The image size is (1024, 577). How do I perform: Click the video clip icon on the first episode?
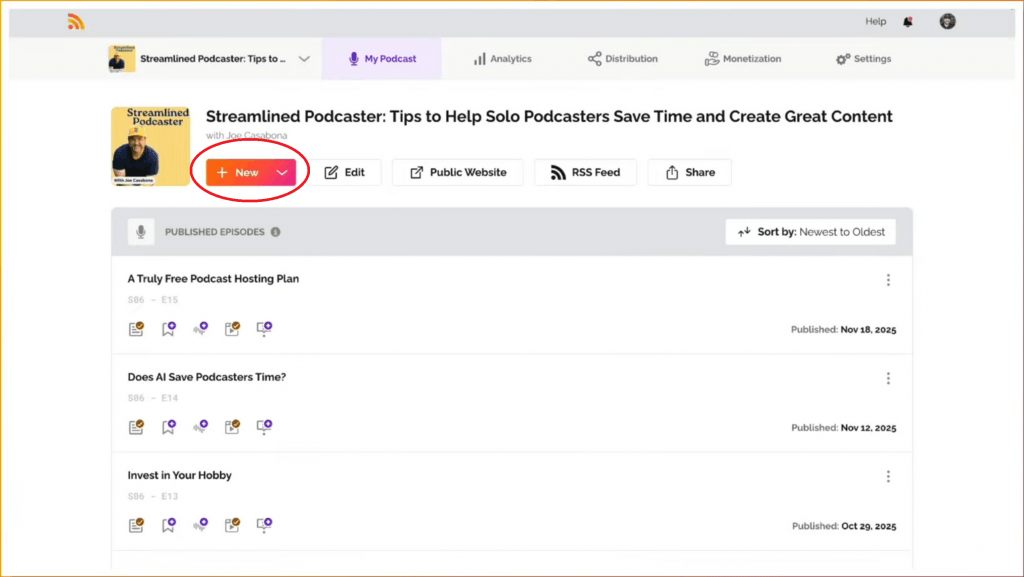pyautogui.click(x=232, y=328)
